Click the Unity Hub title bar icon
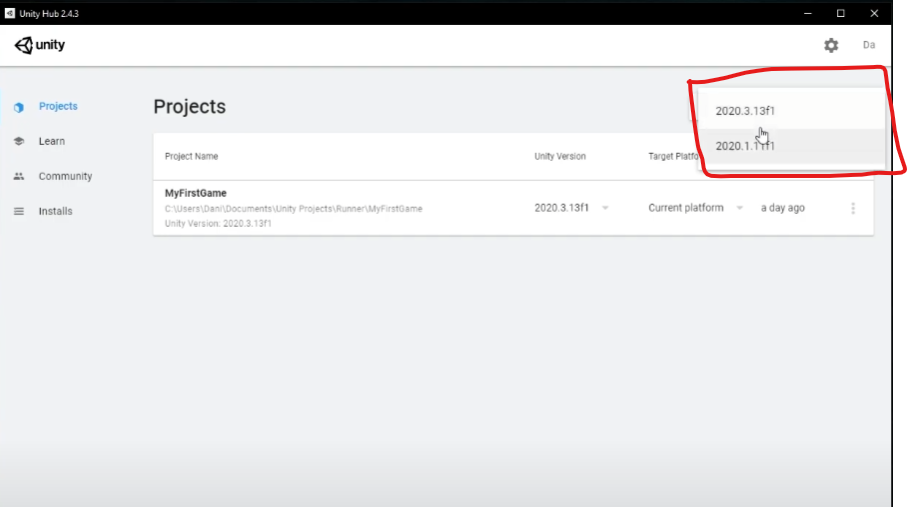The height and width of the screenshot is (507, 909). tap(10, 12)
